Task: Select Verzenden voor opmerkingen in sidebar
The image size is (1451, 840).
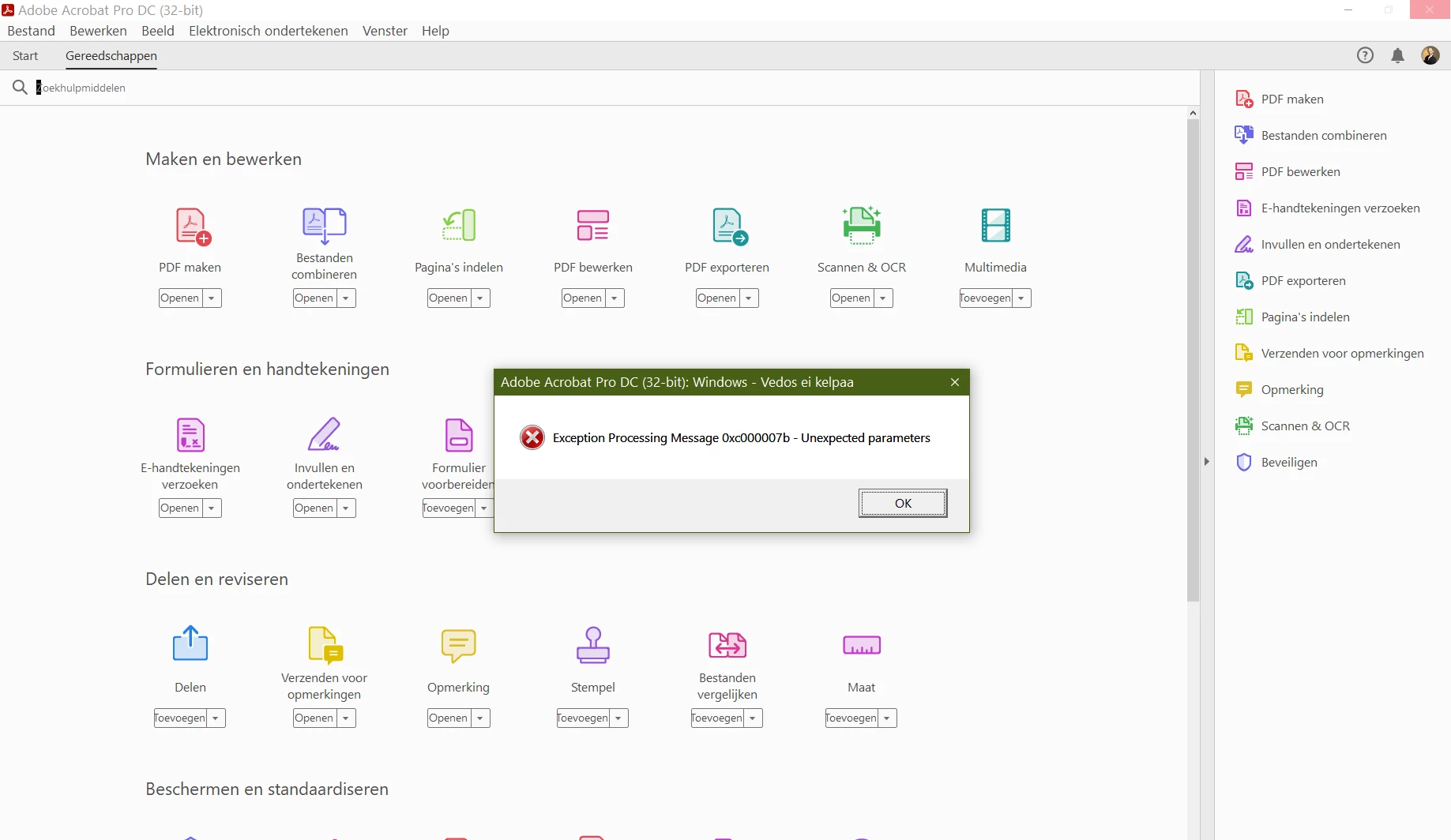Action: point(1332,354)
